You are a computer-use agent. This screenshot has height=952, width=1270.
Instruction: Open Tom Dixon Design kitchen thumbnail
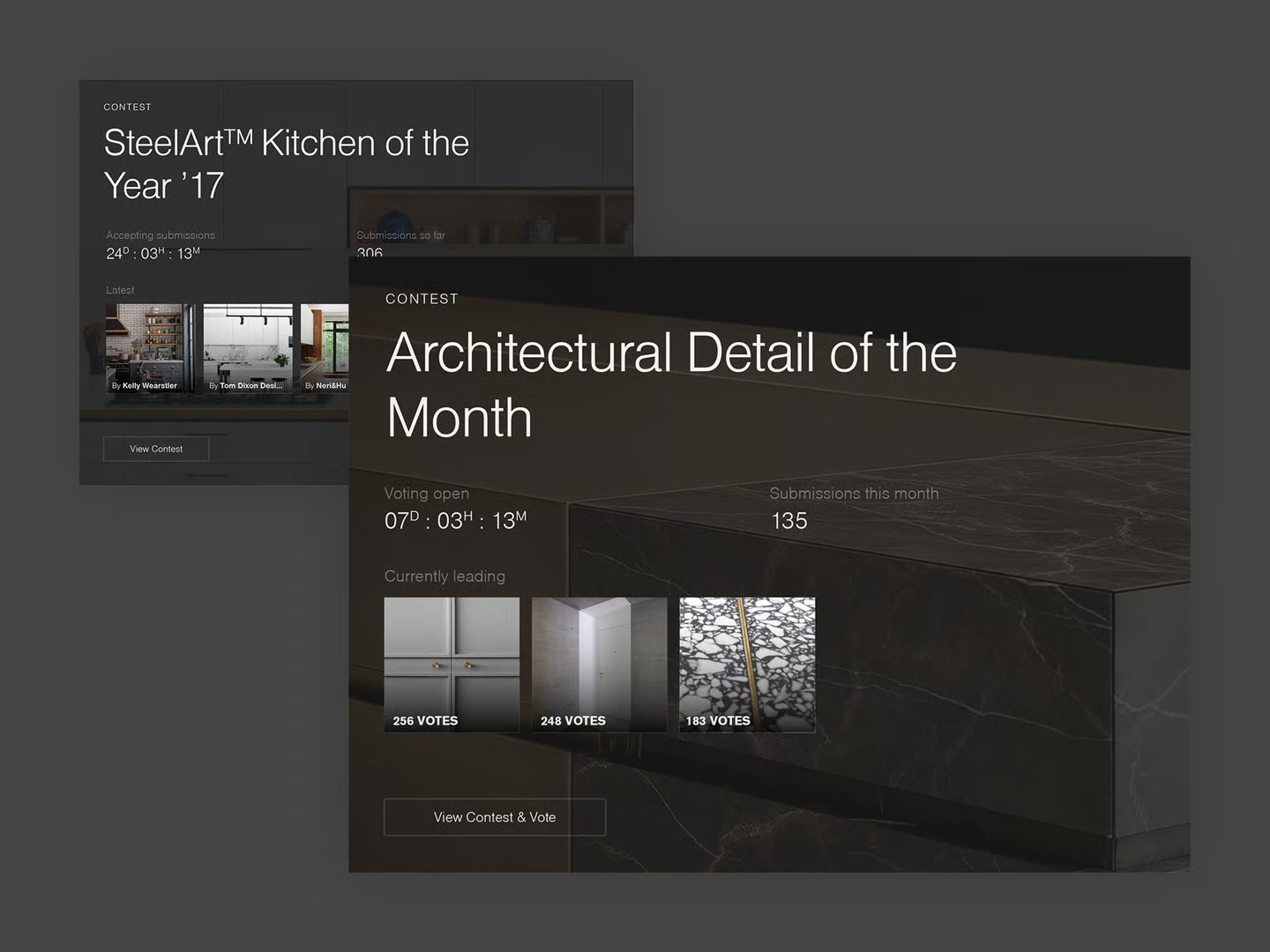tap(248, 349)
